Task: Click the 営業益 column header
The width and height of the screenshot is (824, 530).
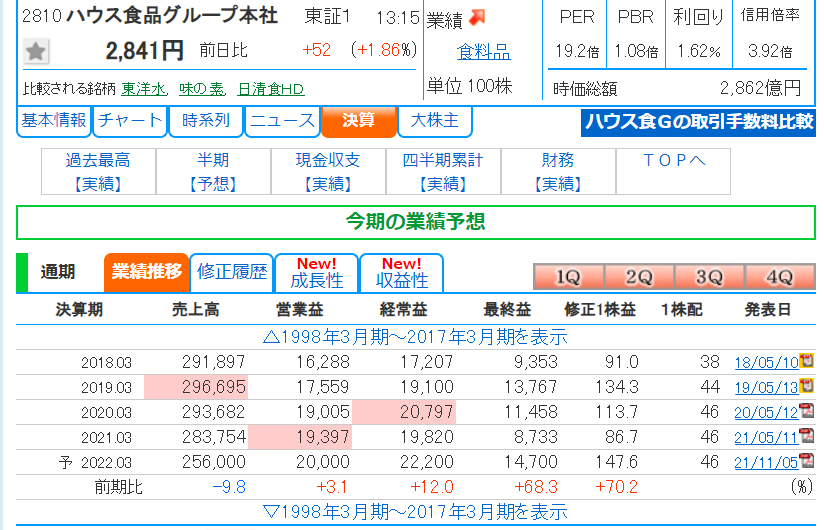Action: point(300,310)
